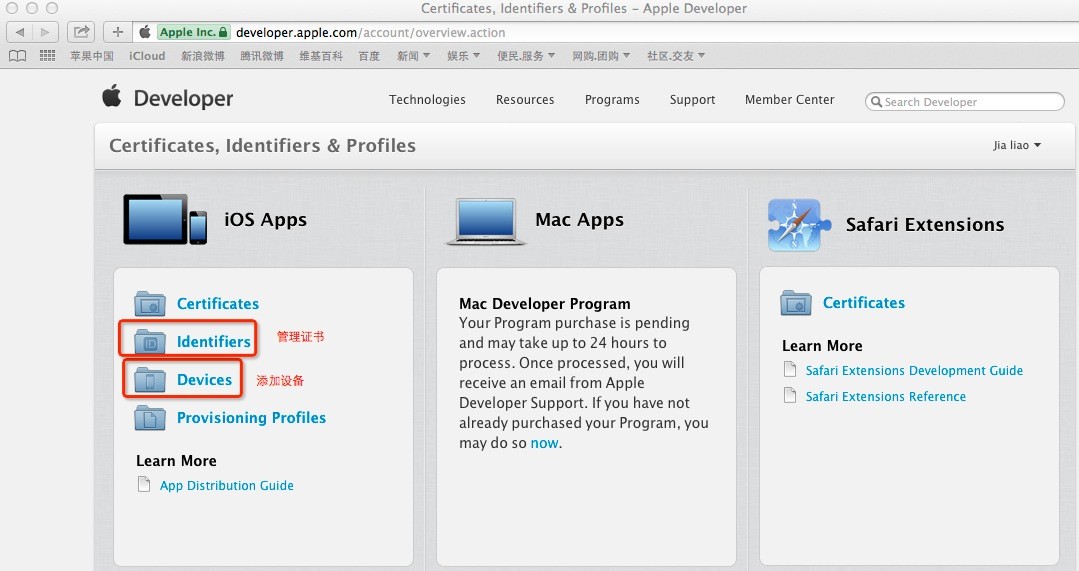Go forward using Safari's forward arrow

tap(45, 32)
